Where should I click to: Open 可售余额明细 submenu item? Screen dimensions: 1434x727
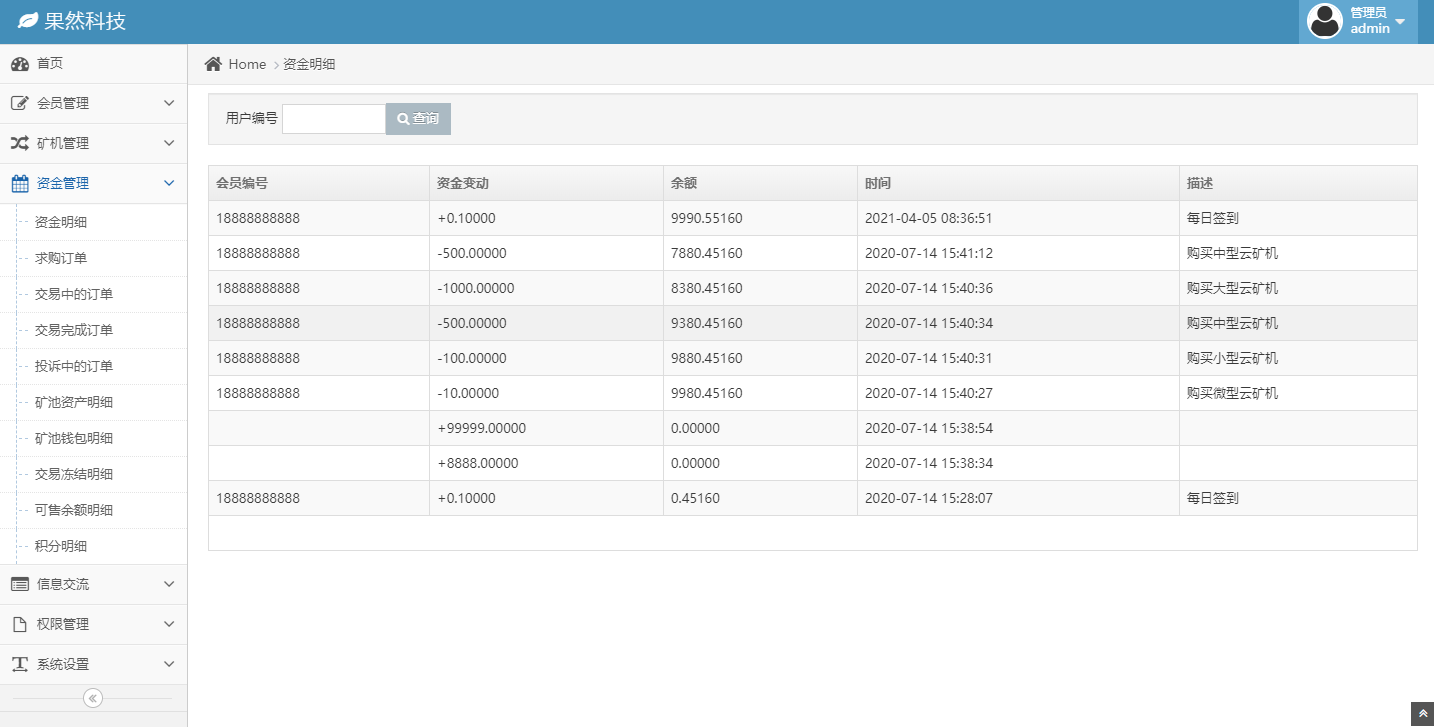click(x=93, y=510)
